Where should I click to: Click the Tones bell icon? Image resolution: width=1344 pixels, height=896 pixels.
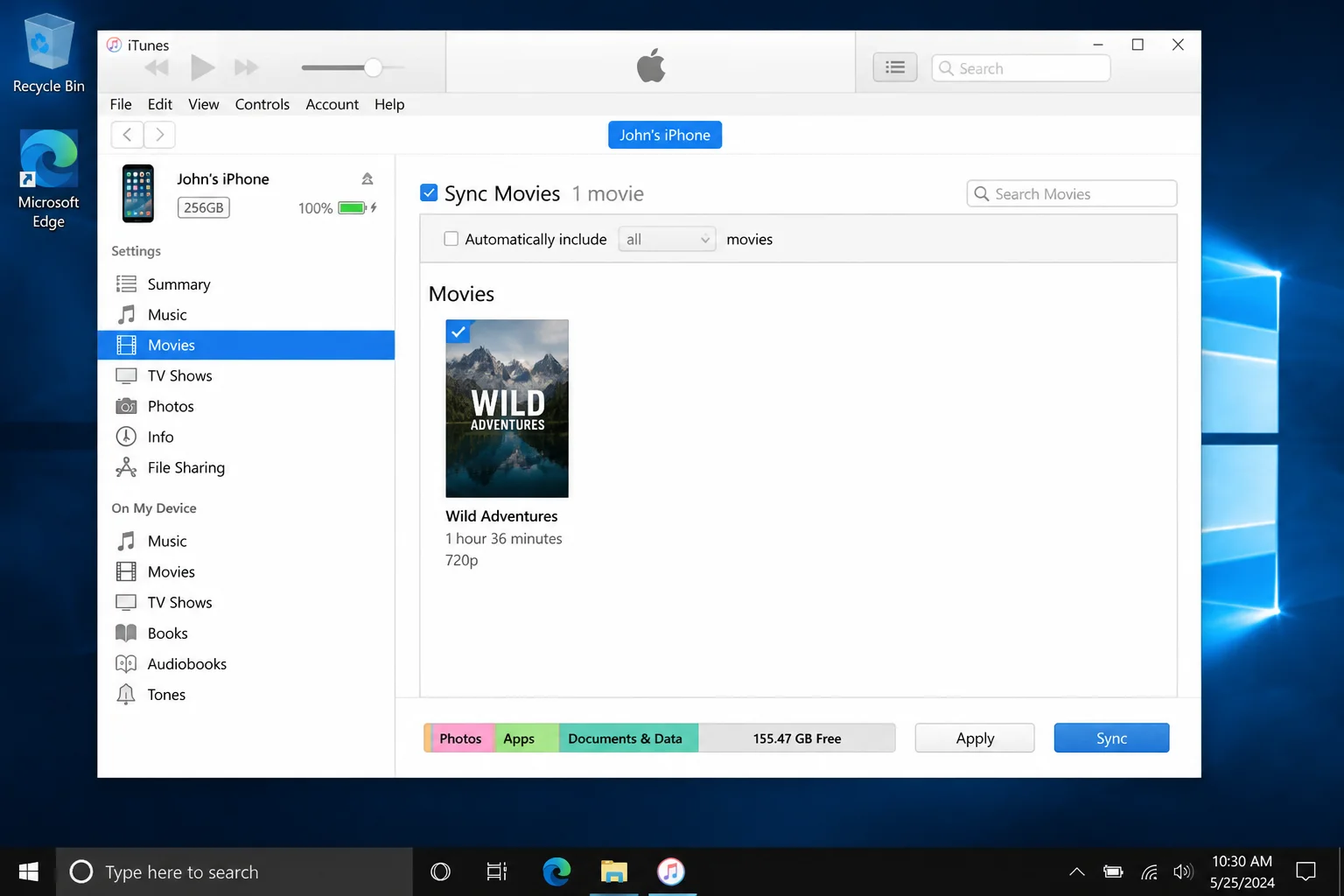pos(126,694)
